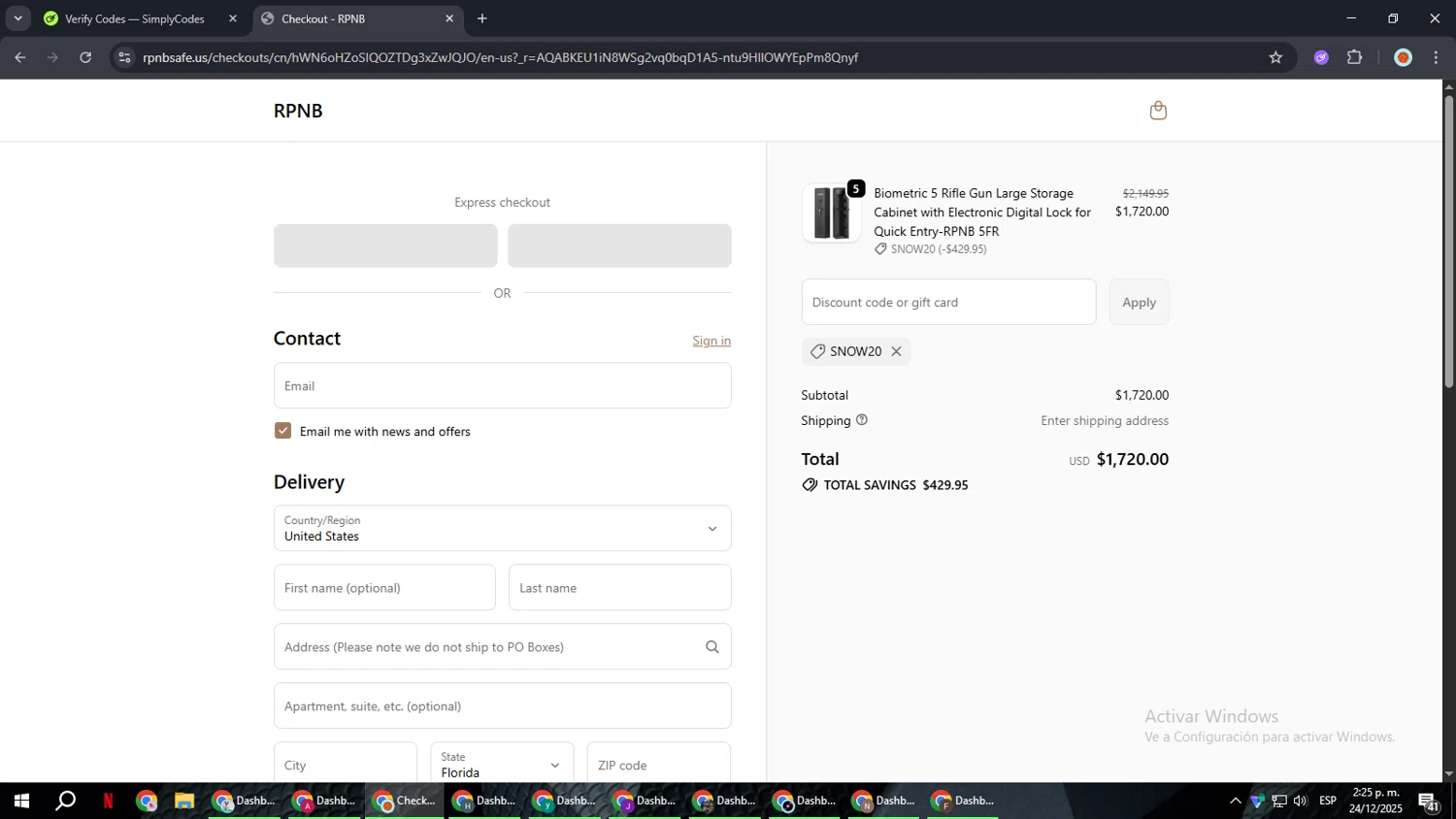Reload the checkout page

[85, 57]
